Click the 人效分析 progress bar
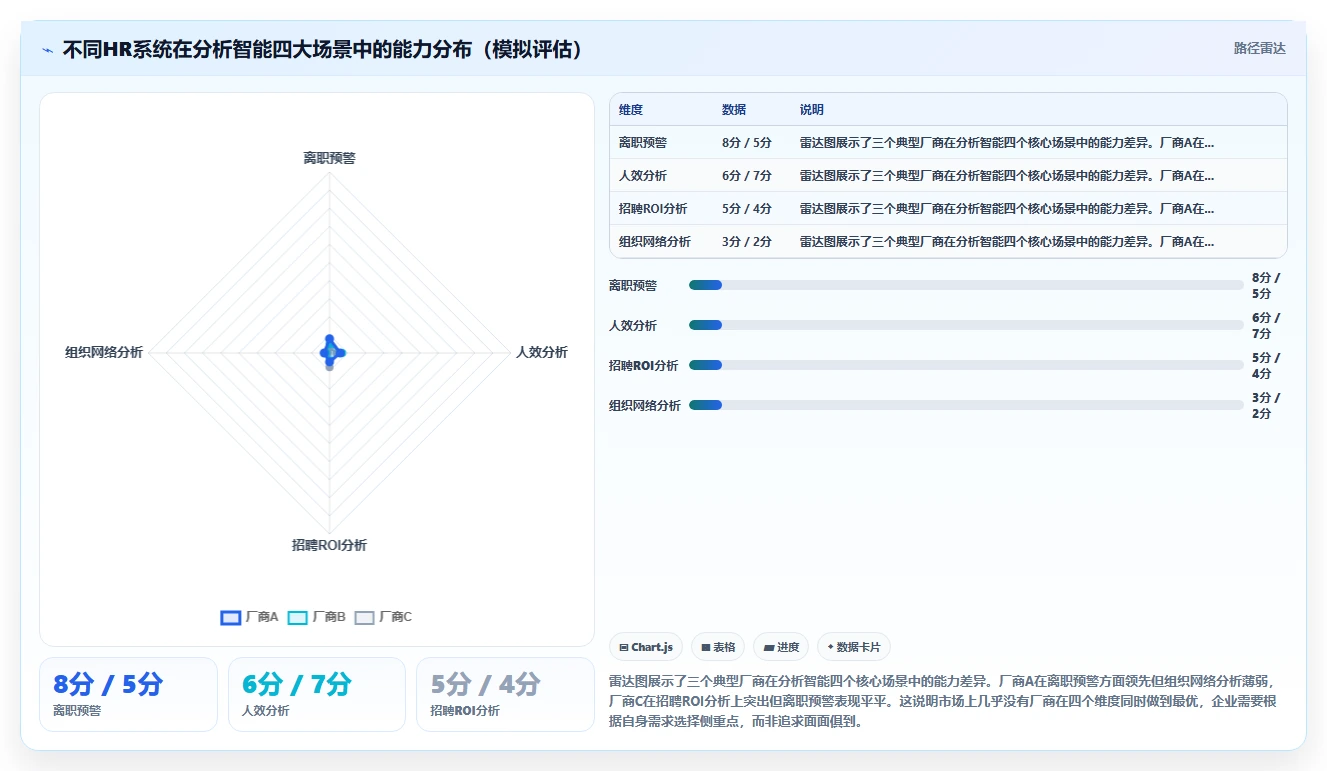The height and width of the screenshot is (771, 1327). [966, 325]
